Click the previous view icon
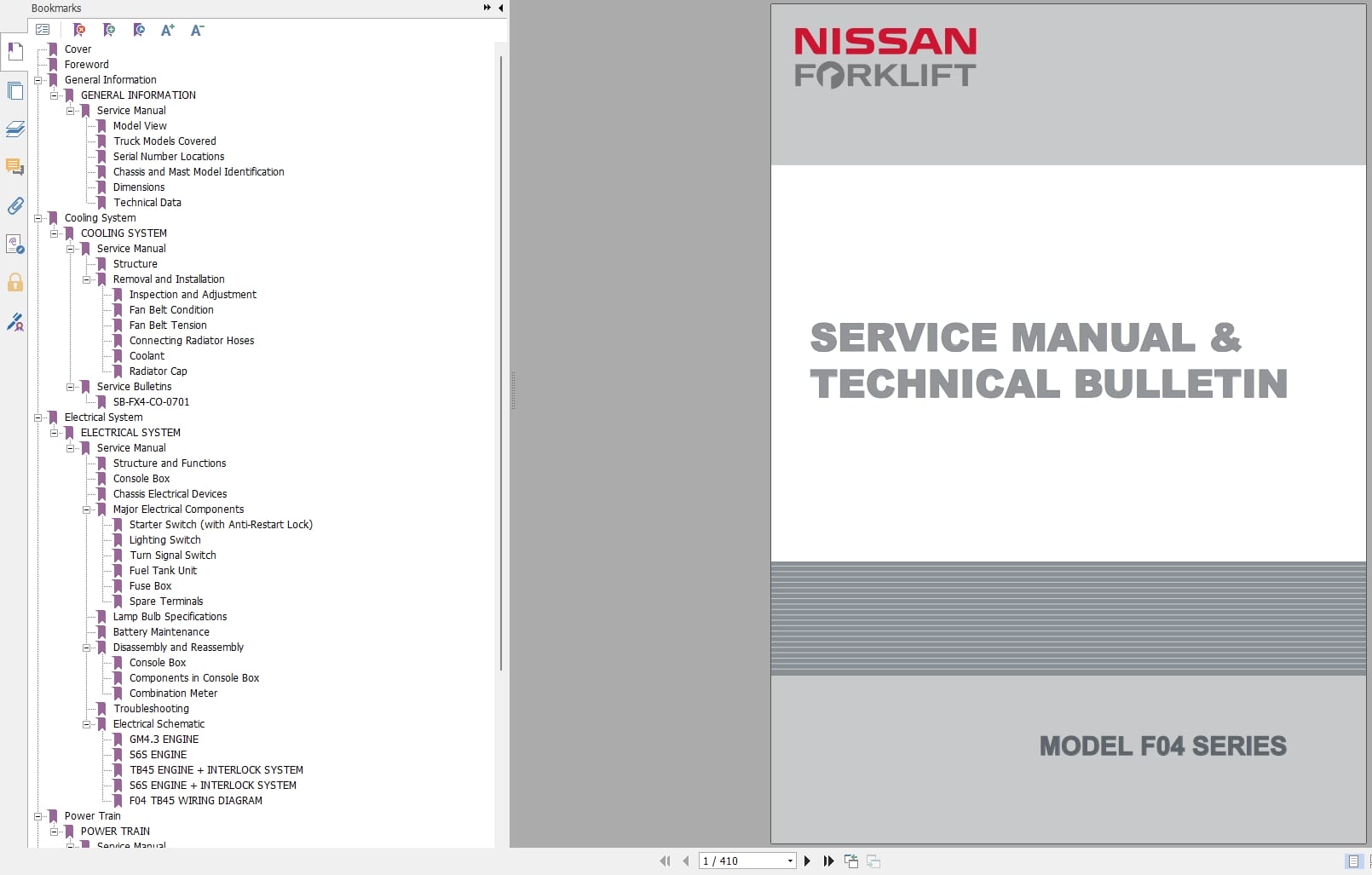The image size is (1372, 875). tap(850, 861)
